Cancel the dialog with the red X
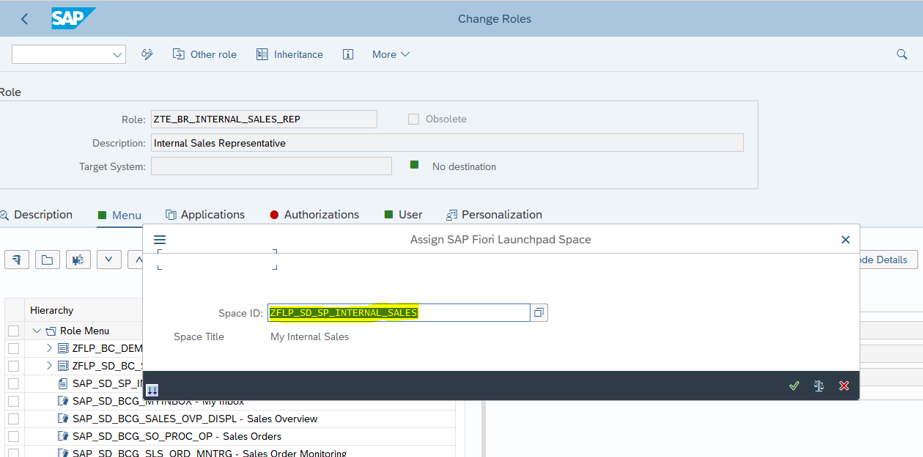 point(844,386)
